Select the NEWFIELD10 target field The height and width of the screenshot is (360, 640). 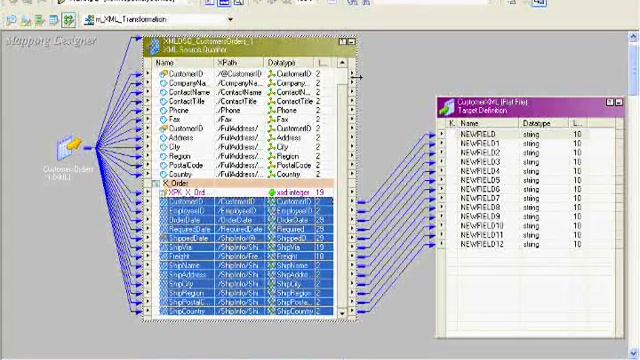(x=482, y=226)
